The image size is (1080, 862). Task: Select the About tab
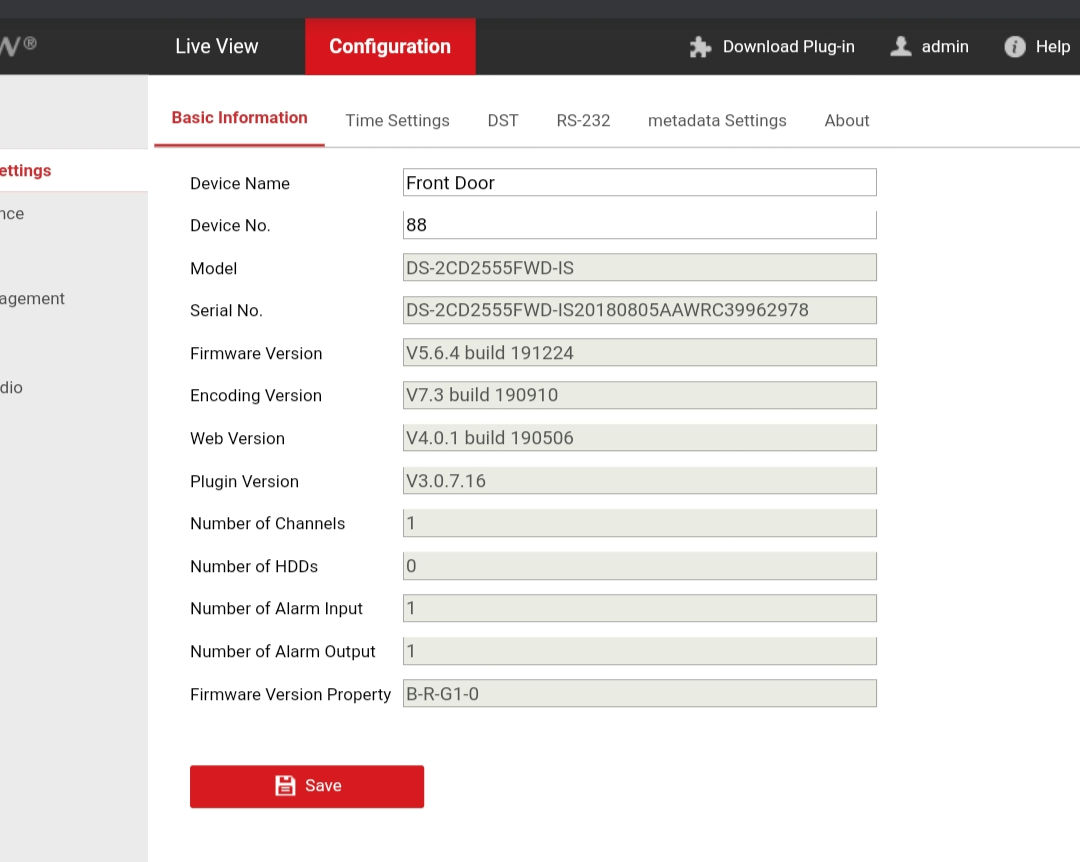pyautogui.click(x=846, y=120)
